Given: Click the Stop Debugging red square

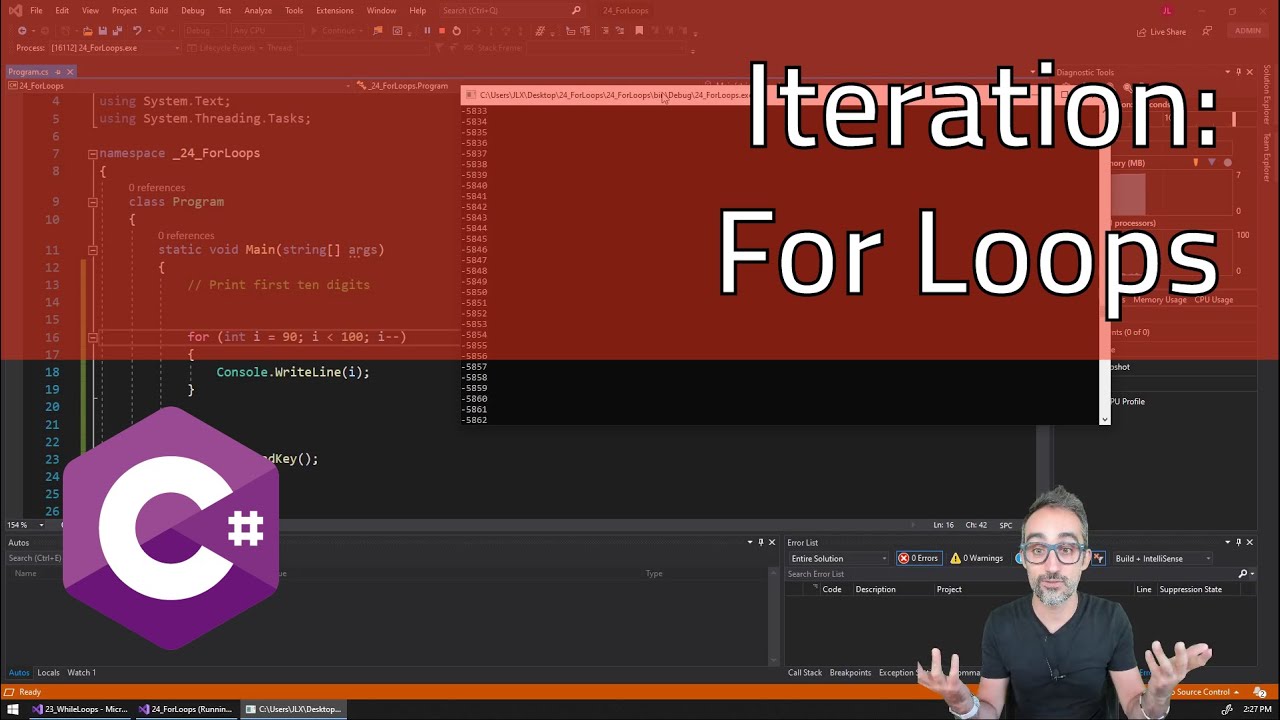Looking at the screenshot, I should coord(442,31).
